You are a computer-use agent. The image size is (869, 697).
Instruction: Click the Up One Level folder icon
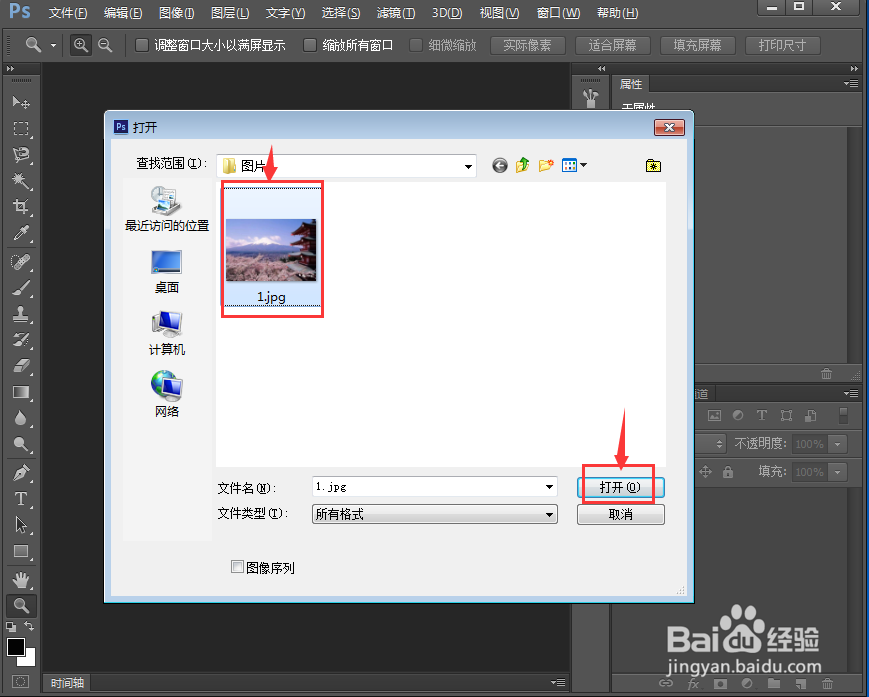pyautogui.click(x=522, y=165)
